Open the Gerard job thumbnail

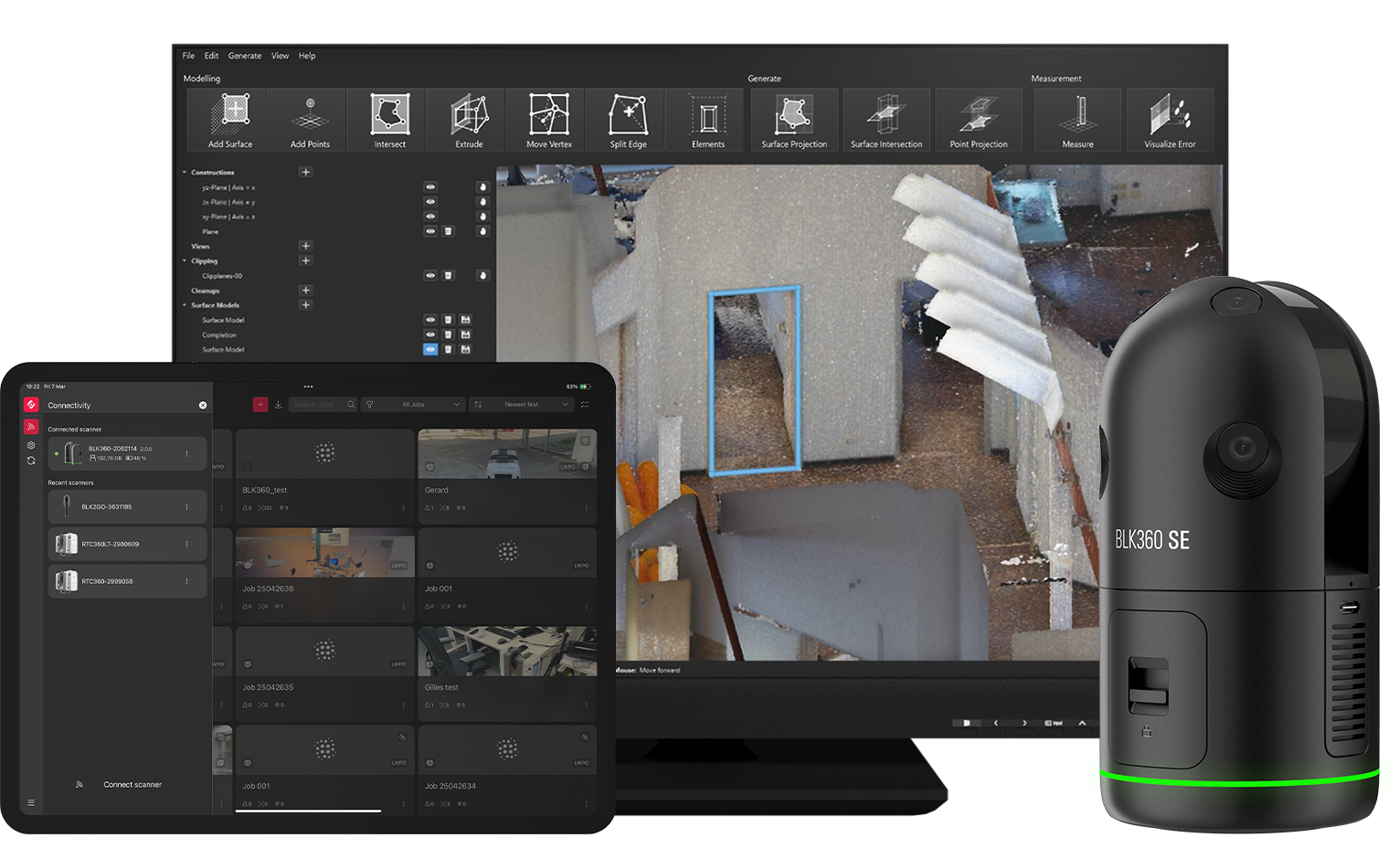point(507,454)
